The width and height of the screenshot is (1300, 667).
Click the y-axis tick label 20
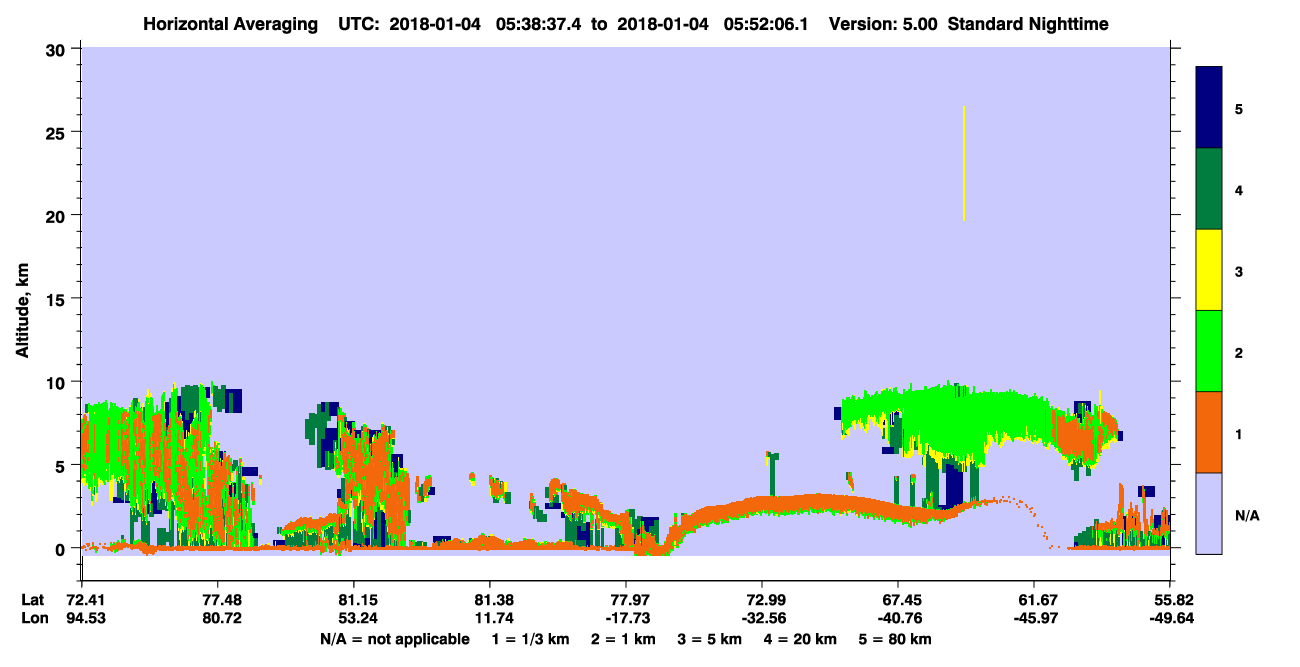coord(58,215)
